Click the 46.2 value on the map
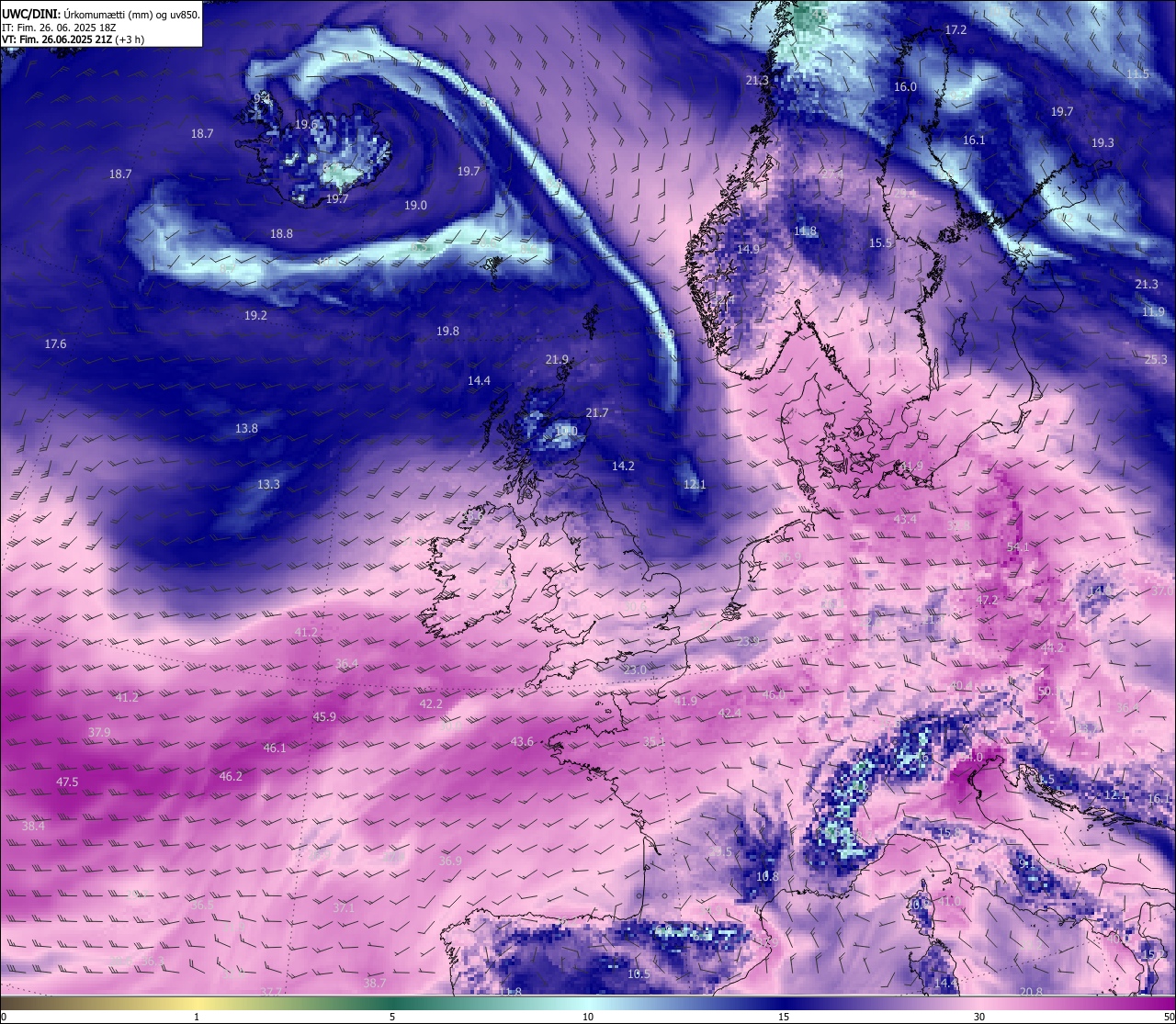 point(231,776)
